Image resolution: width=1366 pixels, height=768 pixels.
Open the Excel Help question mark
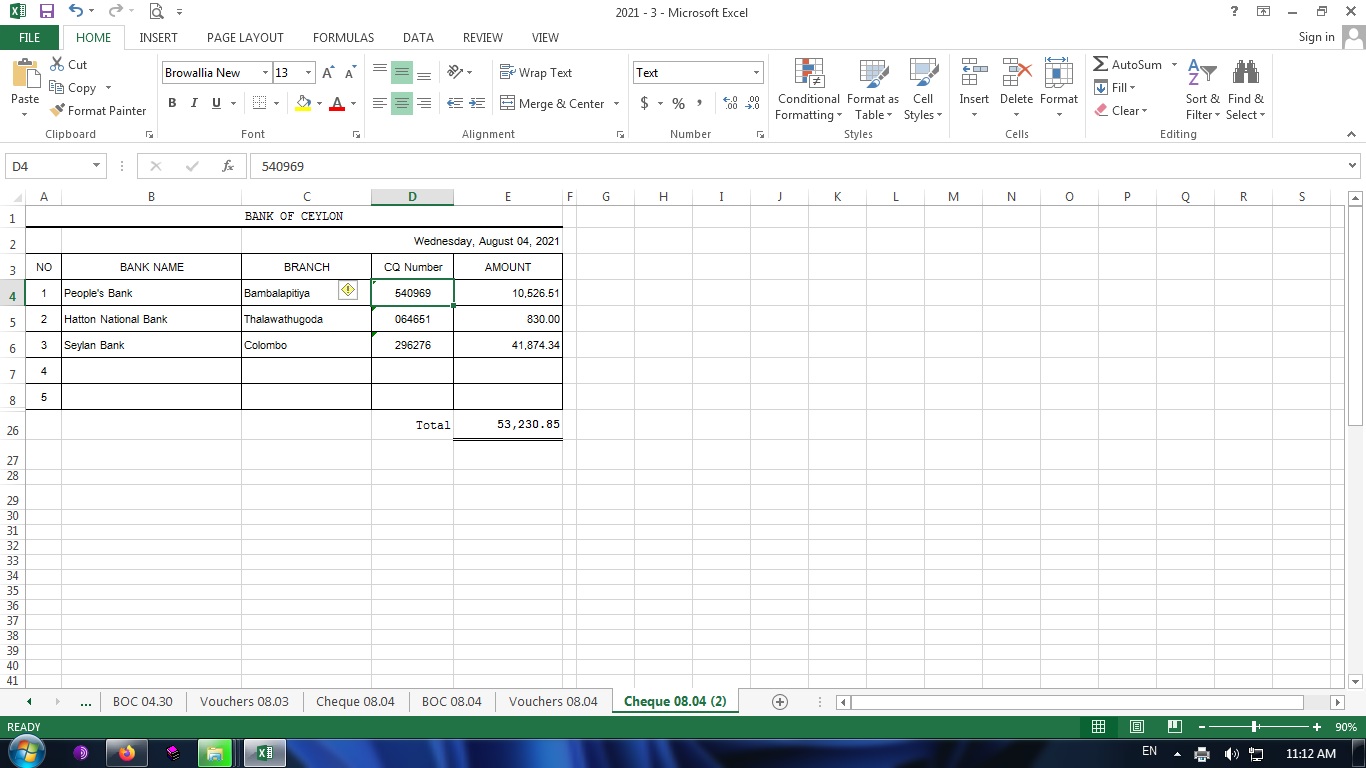(x=1234, y=12)
